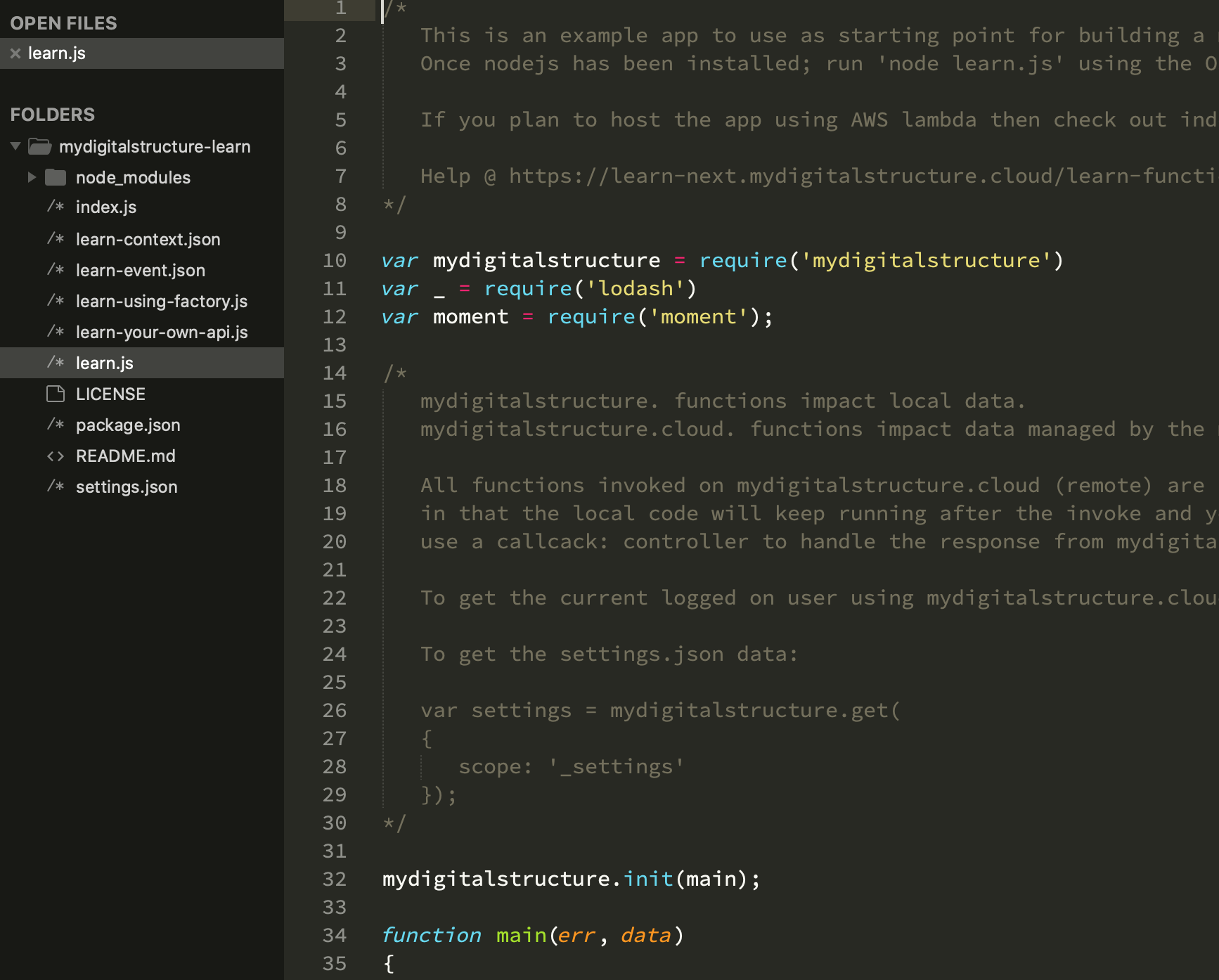Click the FOLDERS heading
This screenshot has width=1219, height=980.
[53, 115]
